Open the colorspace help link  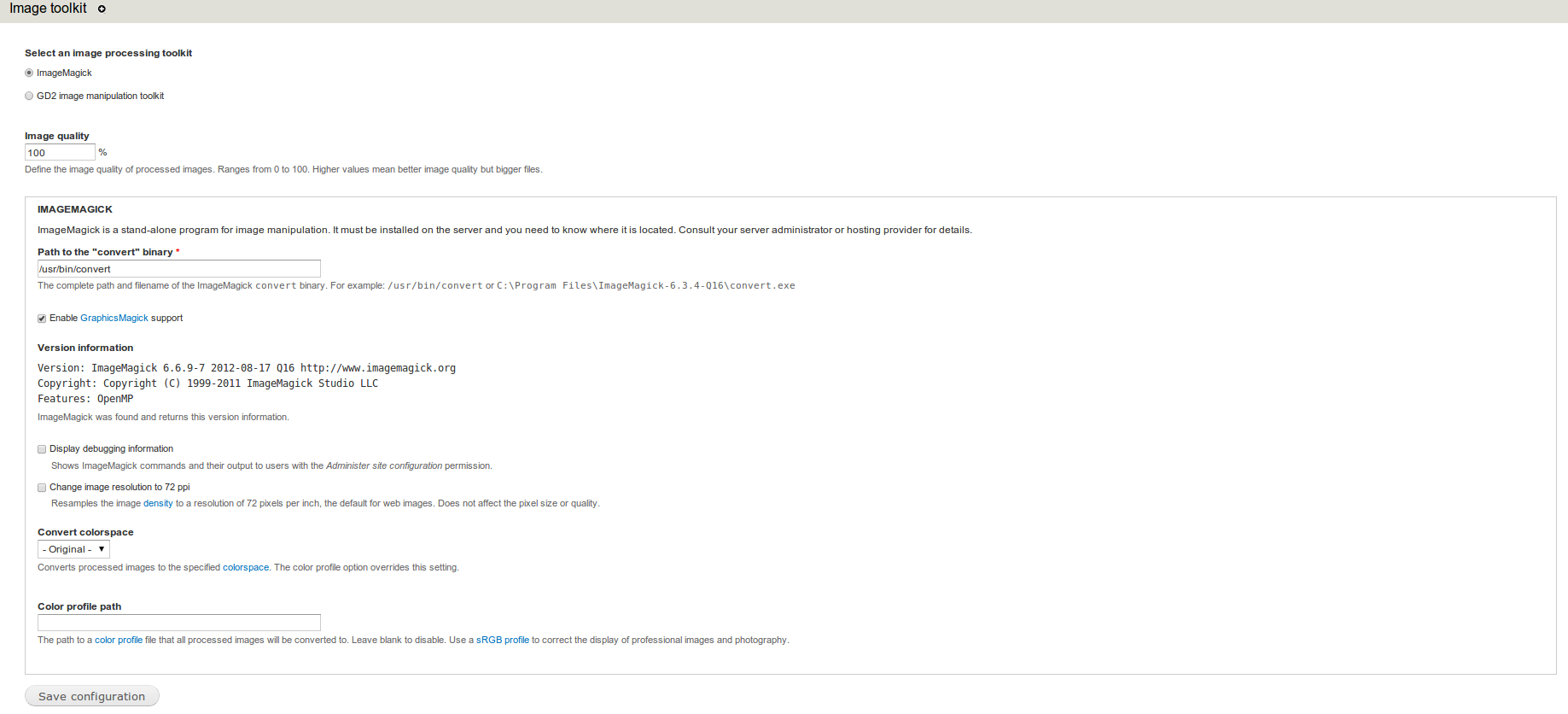[x=246, y=568]
